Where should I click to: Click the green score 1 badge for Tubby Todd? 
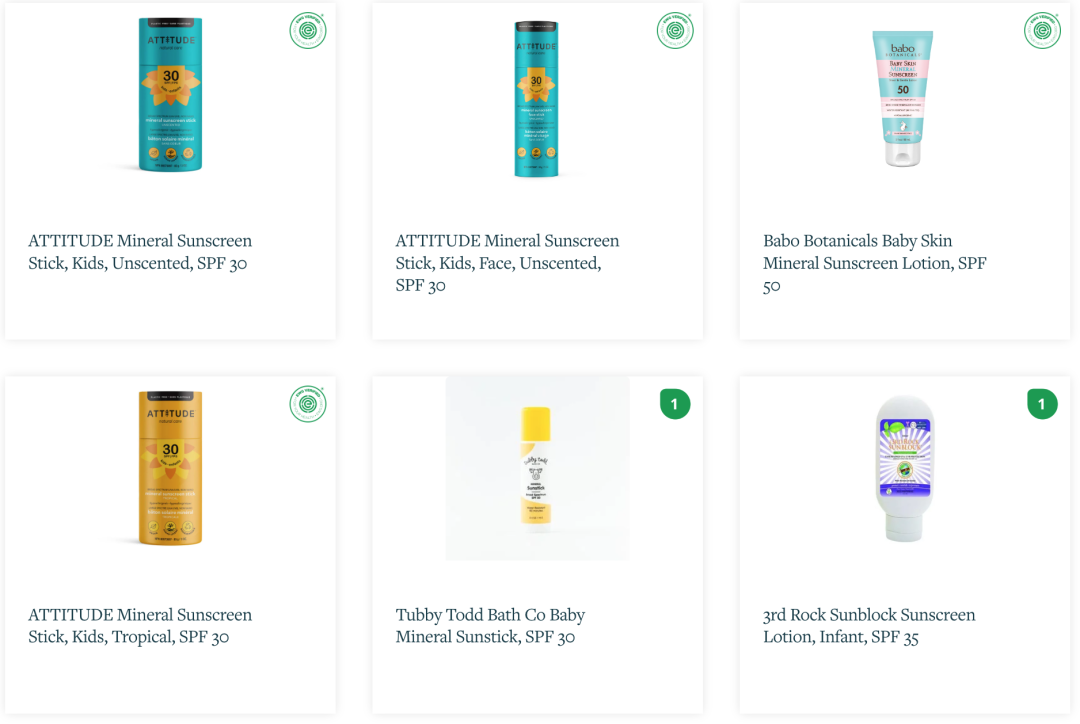click(x=675, y=404)
